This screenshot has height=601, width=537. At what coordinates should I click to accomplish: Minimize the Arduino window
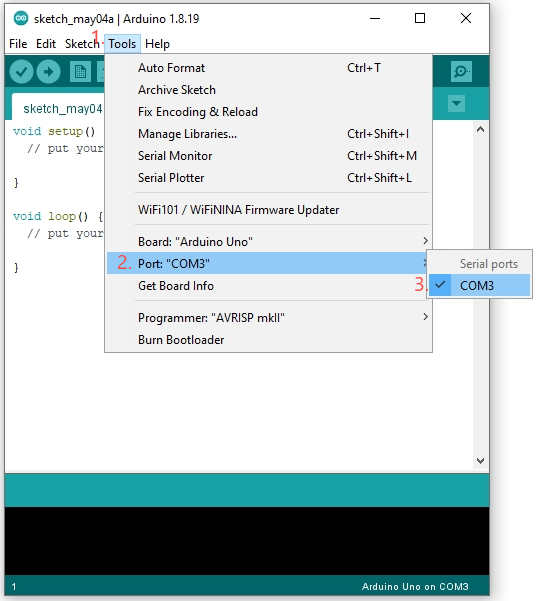pyautogui.click(x=375, y=18)
